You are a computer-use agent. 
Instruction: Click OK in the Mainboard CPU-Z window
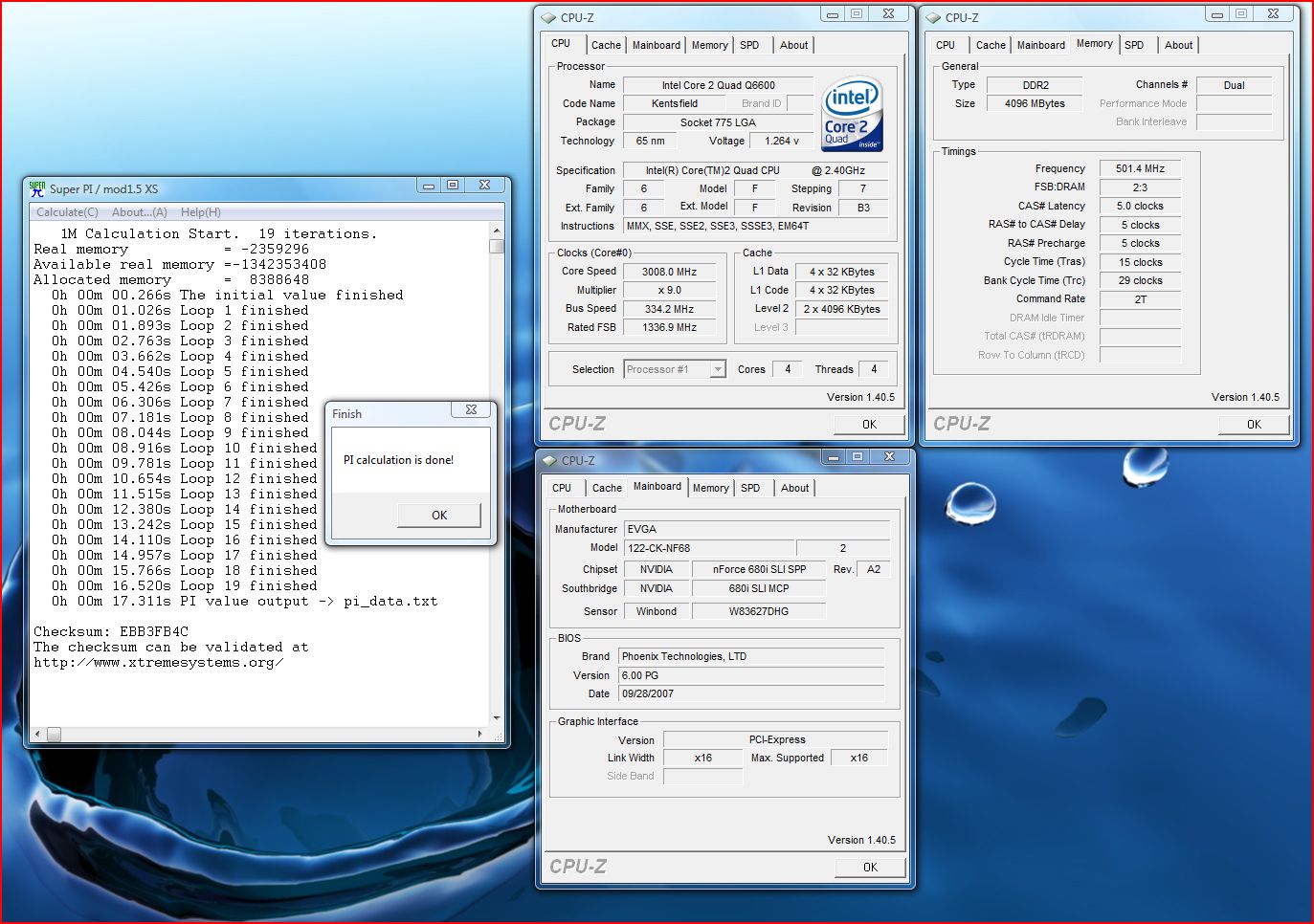click(x=870, y=868)
